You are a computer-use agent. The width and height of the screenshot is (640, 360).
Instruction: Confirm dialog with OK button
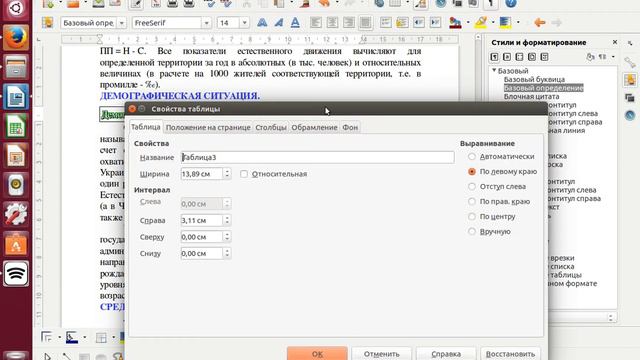[x=317, y=353]
